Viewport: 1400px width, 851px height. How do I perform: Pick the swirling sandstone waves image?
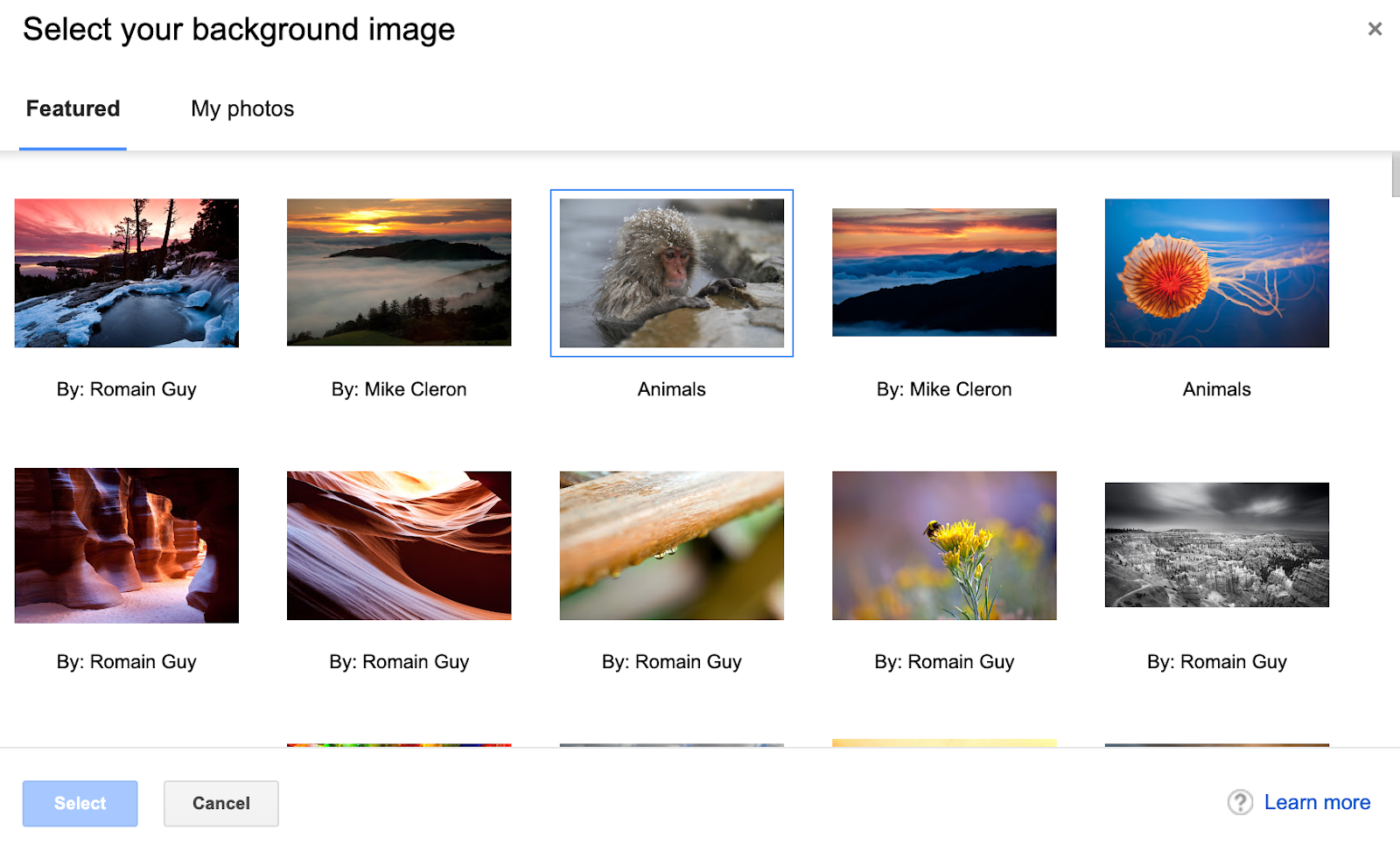pyautogui.click(x=398, y=545)
